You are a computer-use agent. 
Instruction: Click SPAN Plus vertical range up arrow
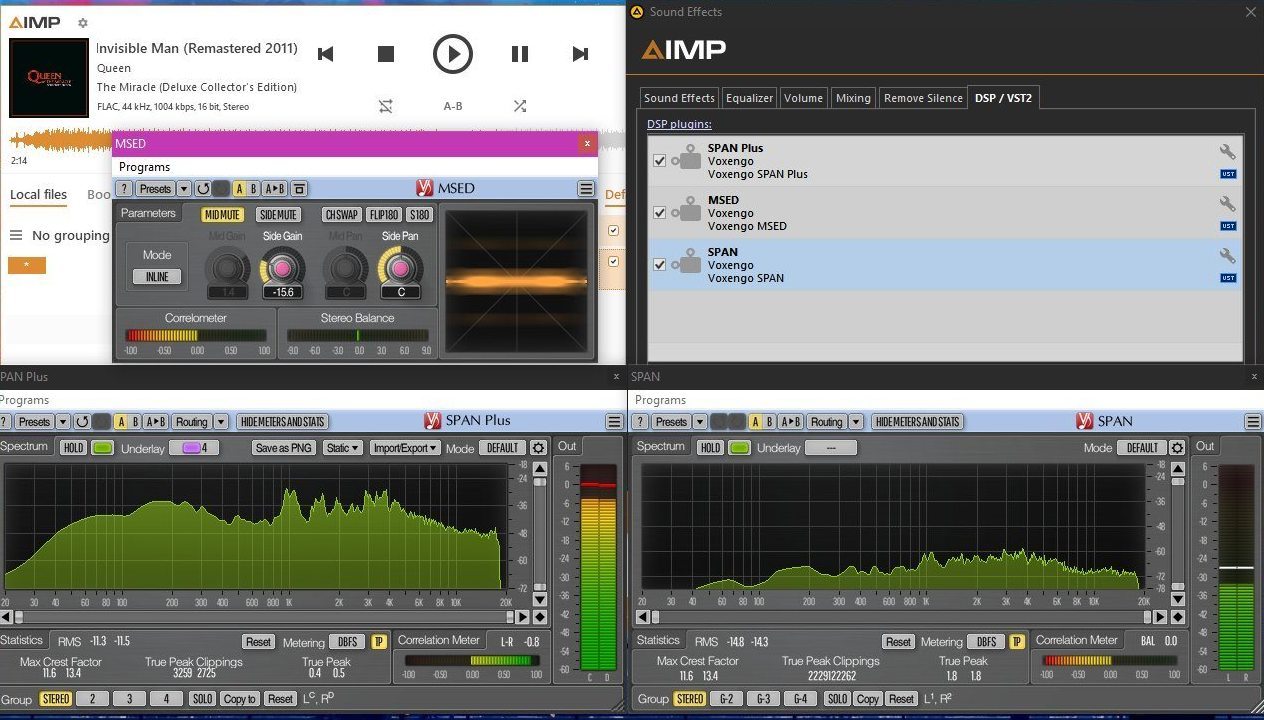point(540,468)
